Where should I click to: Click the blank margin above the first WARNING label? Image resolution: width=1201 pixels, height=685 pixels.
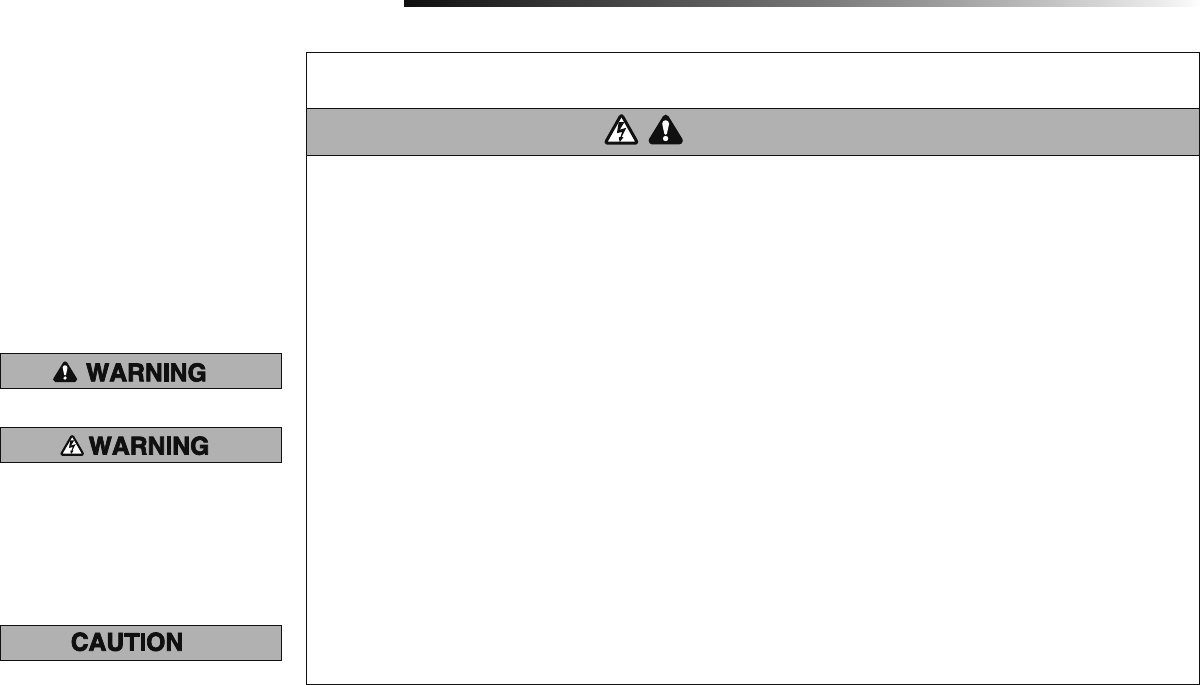pos(141,200)
